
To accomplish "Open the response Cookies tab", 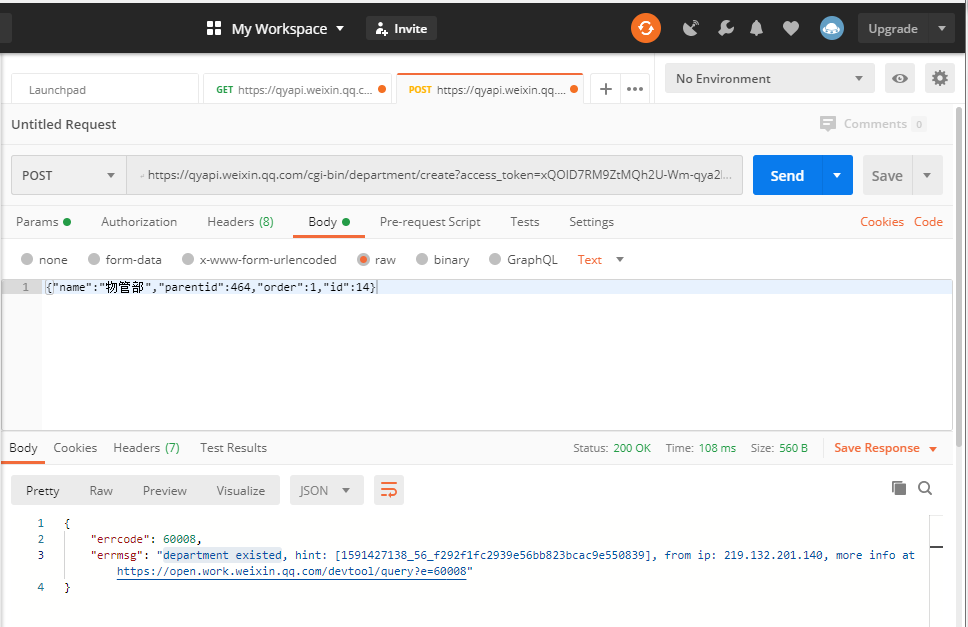I will click(x=75, y=447).
